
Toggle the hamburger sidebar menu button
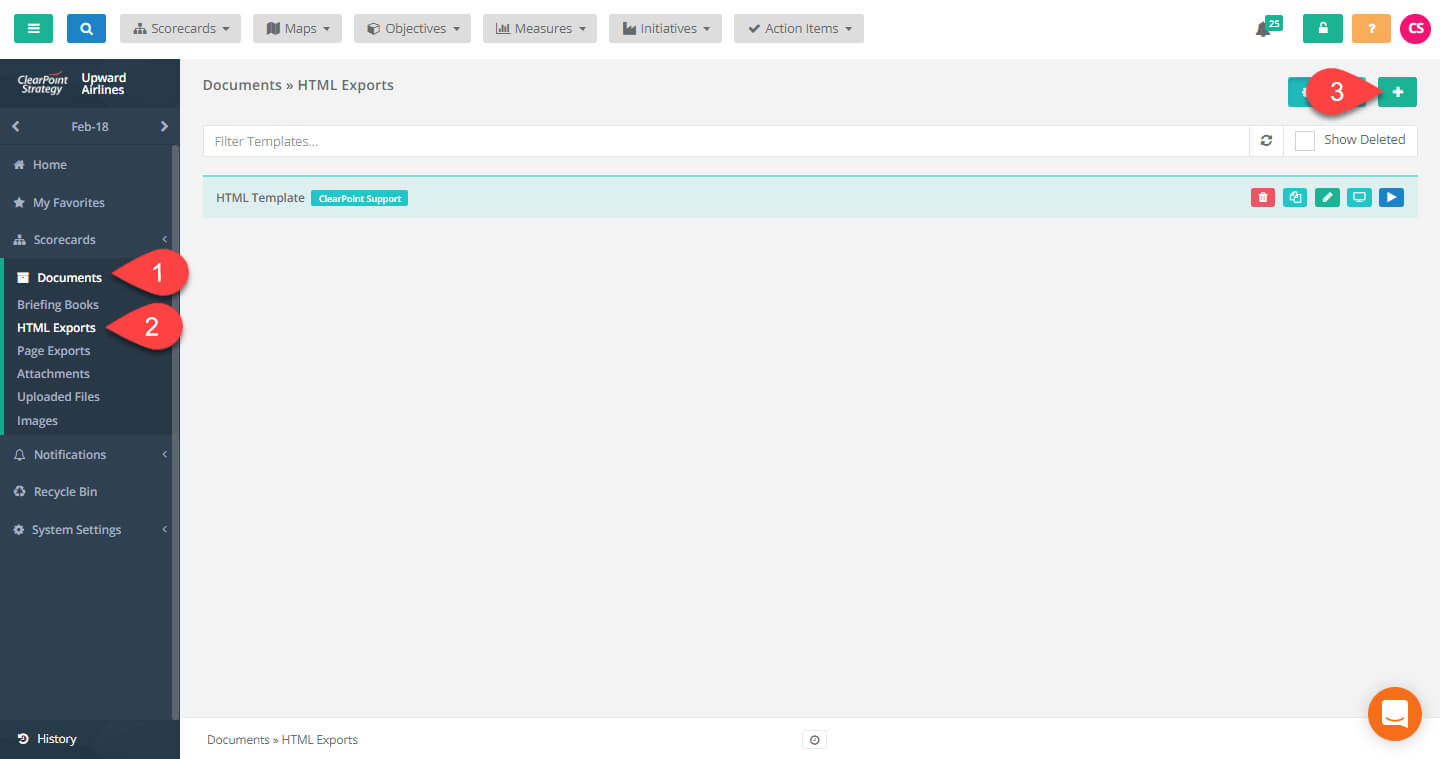(33, 29)
